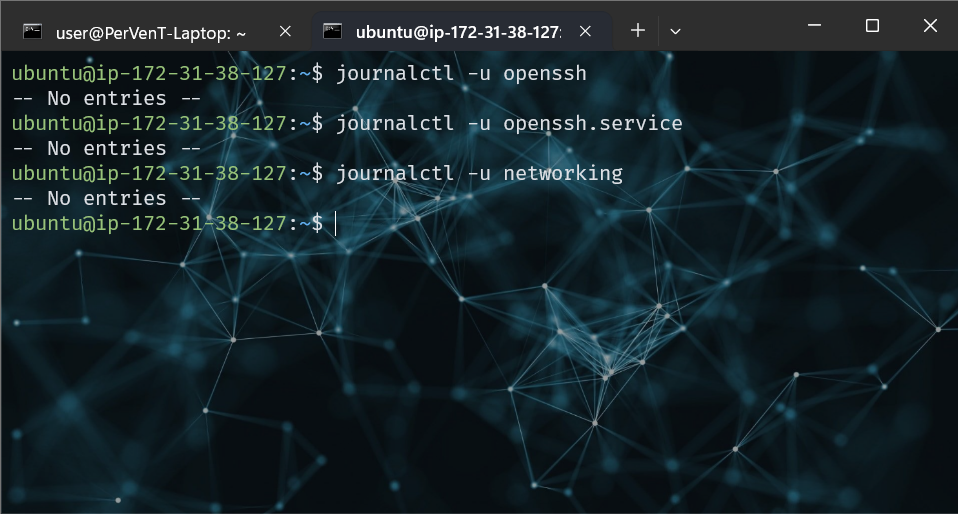The image size is (958, 514).
Task: Close the ubuntu@ip-172-31-38-127 tab
Action: click(x=588, y=32)
